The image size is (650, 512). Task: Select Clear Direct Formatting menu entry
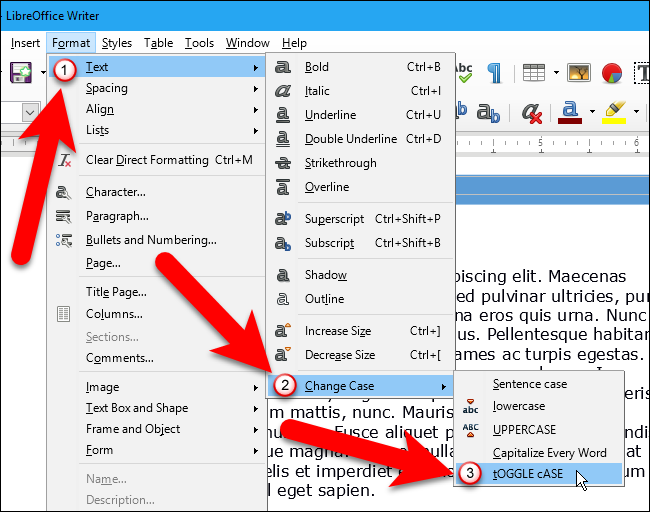155,160
